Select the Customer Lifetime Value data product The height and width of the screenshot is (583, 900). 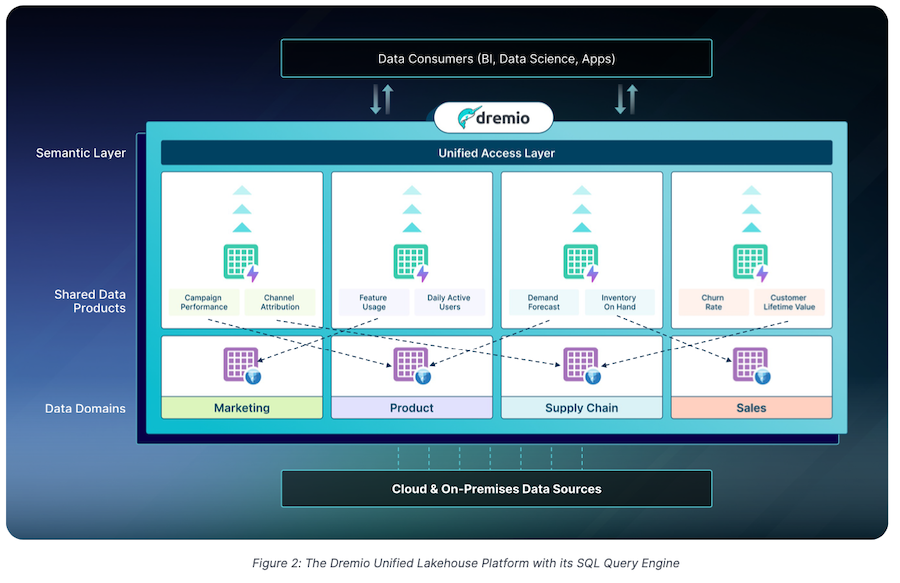tap(789, 302)
